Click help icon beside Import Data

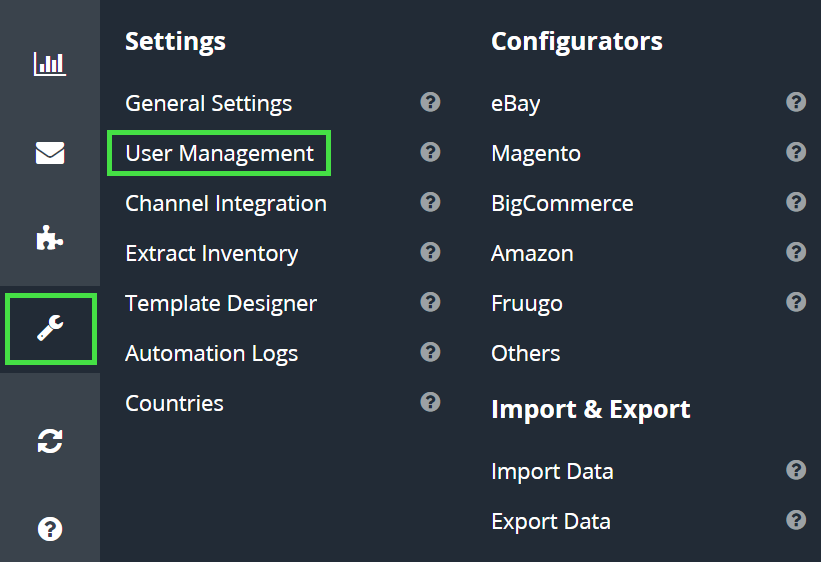click(796, 470)
